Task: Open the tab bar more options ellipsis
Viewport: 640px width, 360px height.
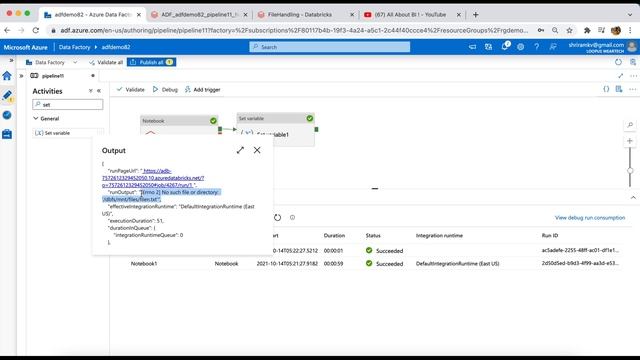Action: pyautogui.click(x=633, y=76)
